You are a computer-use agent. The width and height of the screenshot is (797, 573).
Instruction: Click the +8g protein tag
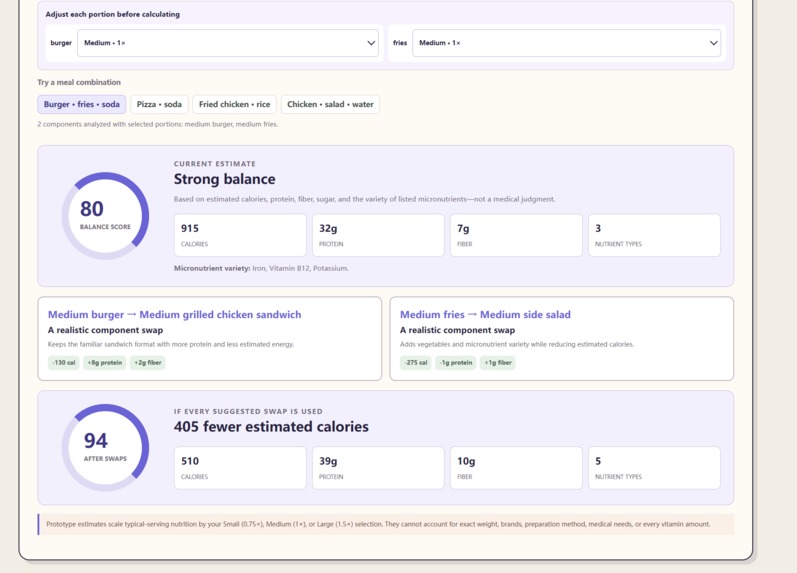coord(105,363)
